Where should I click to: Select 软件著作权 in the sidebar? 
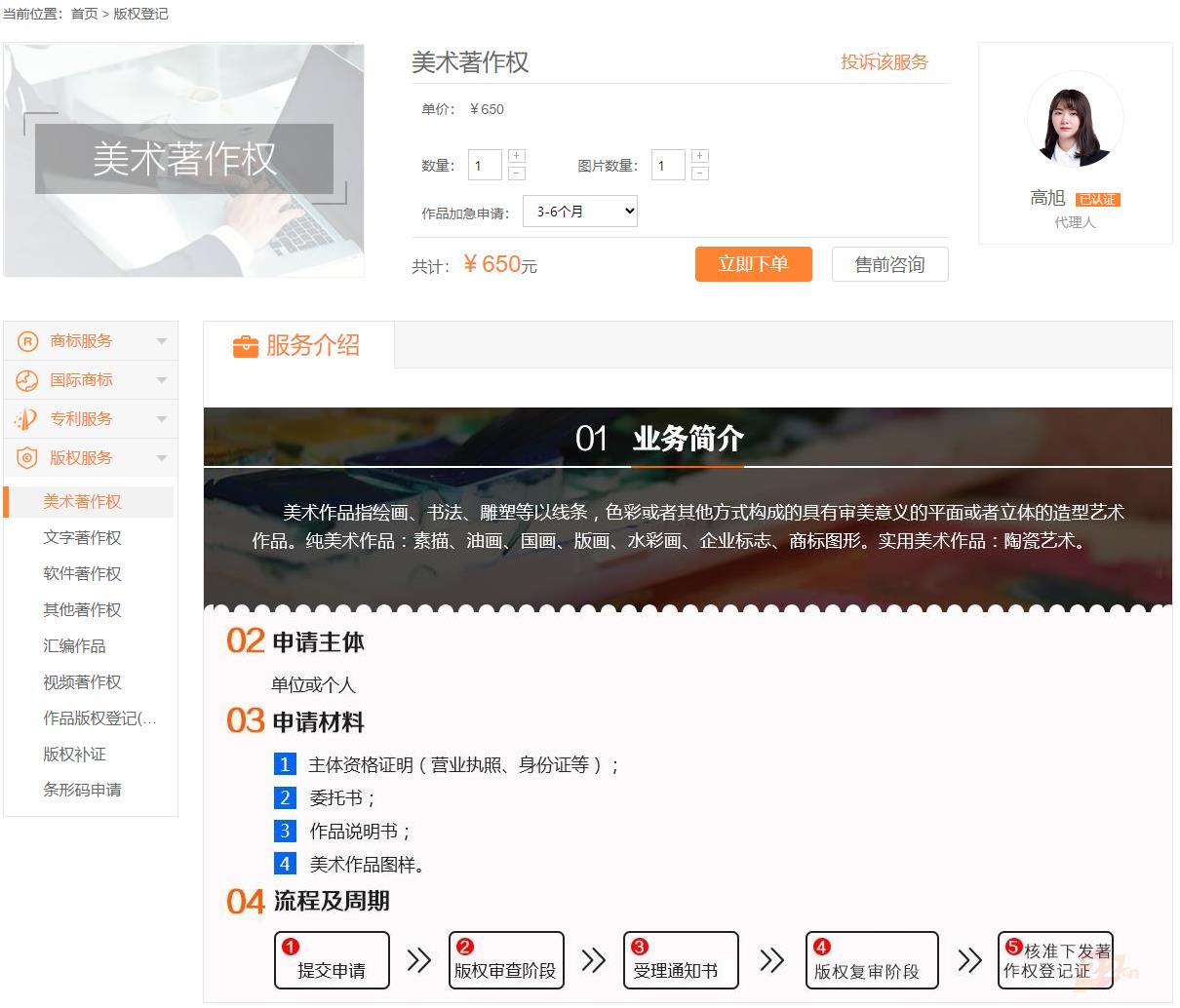point(82,573)
